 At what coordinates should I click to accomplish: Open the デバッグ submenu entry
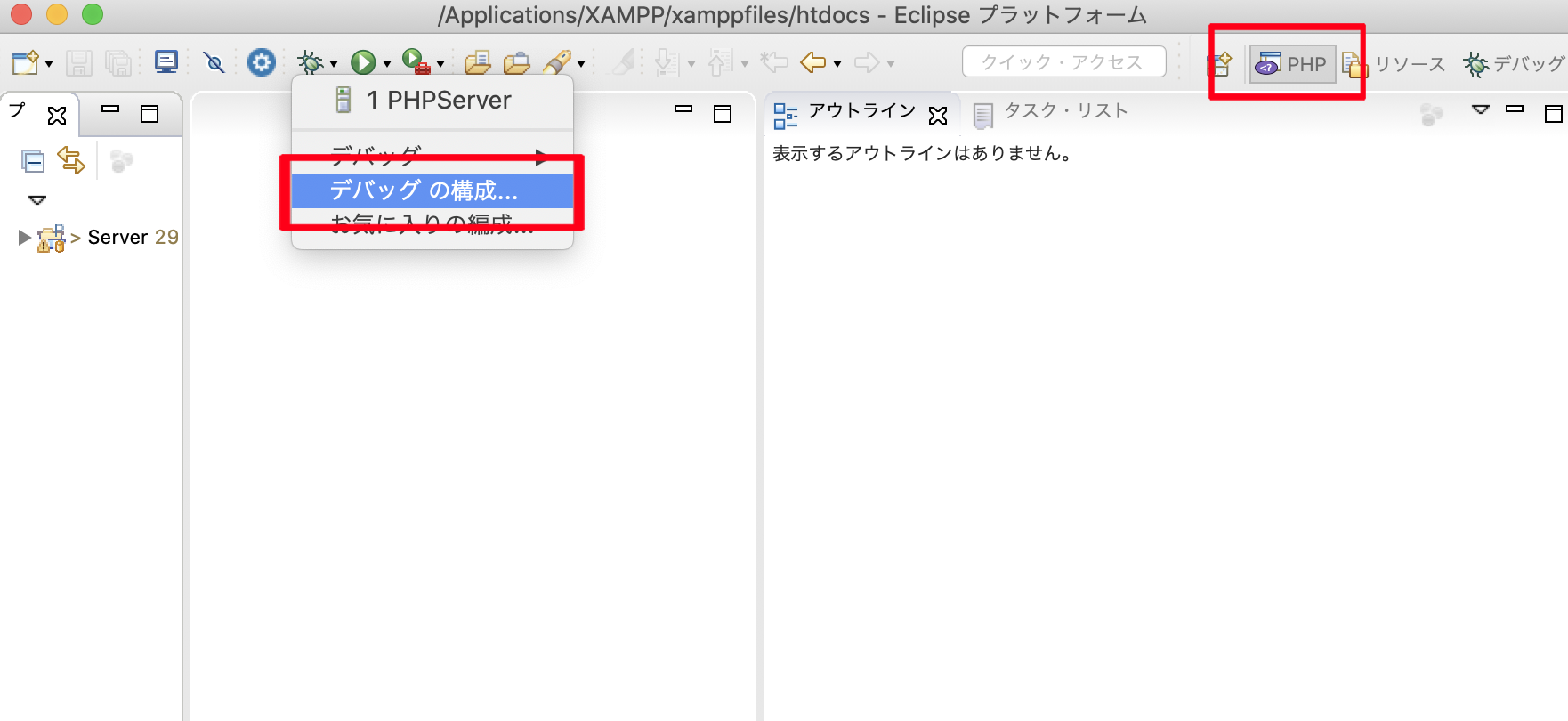click(432, 157)
